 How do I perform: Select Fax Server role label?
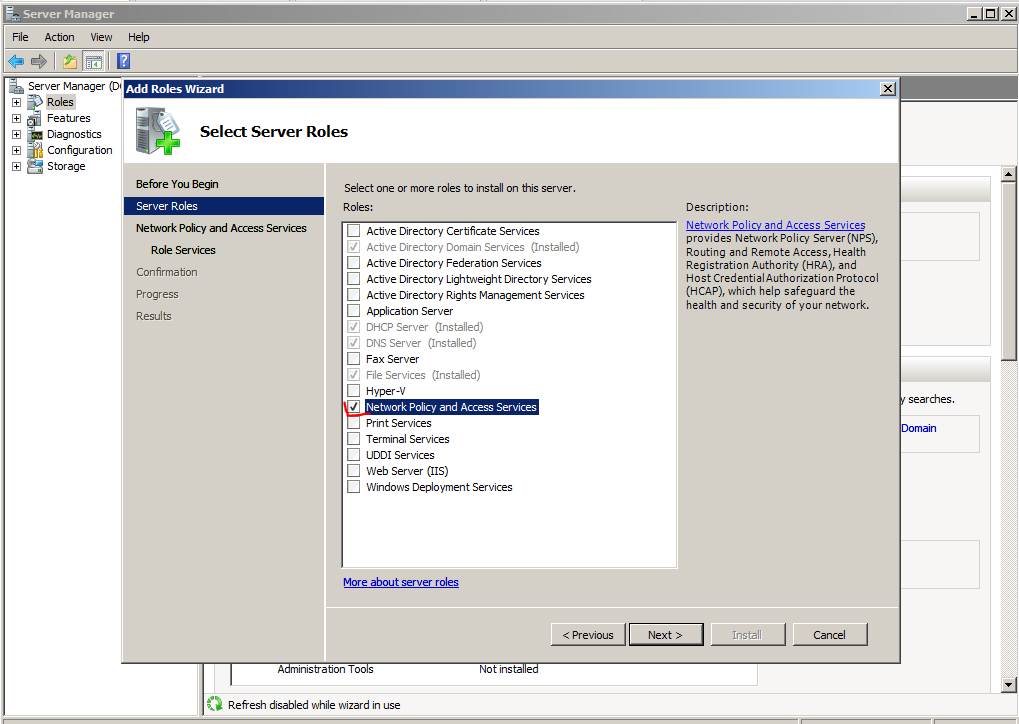(393, 359)
